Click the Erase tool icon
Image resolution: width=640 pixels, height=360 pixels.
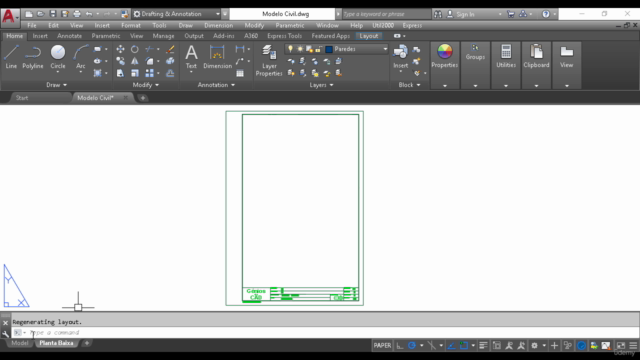pyautogui.click(x=170, y=49)
